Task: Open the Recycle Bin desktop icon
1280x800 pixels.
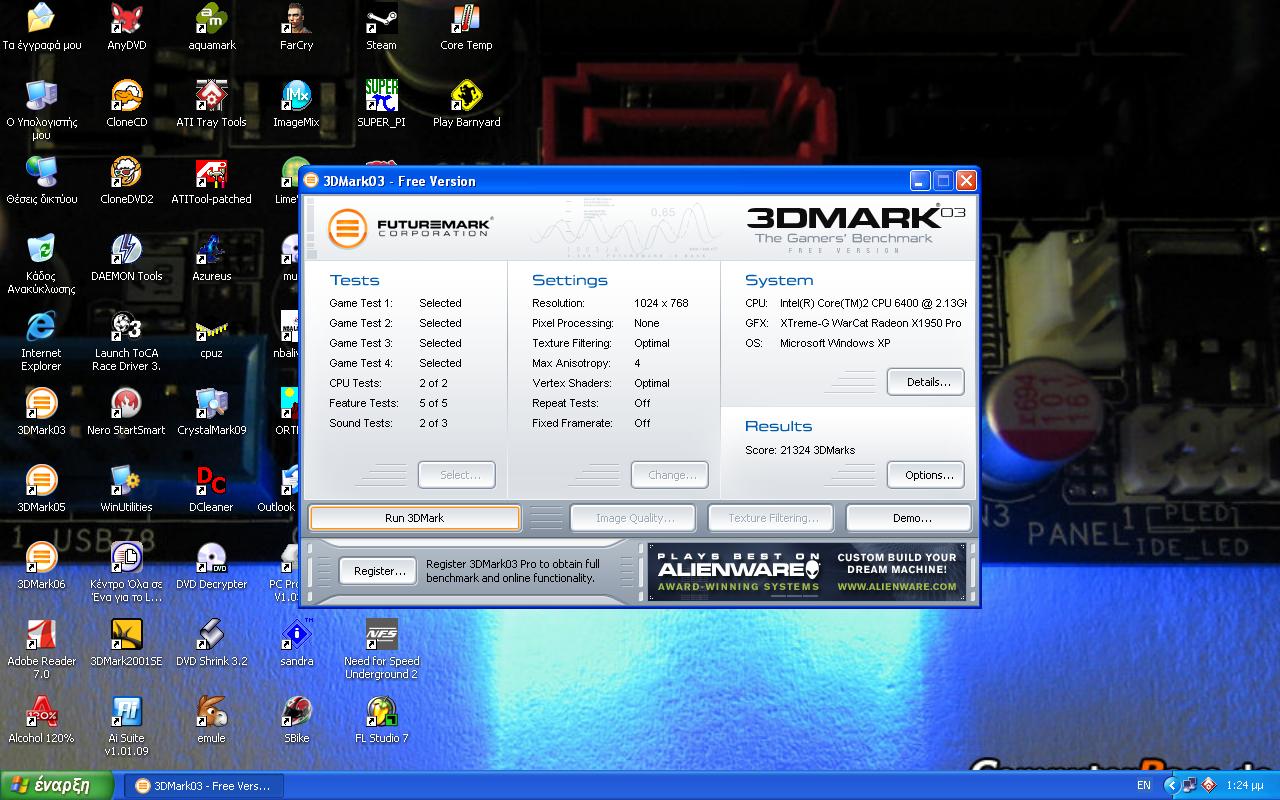Action: pos(41,264)
